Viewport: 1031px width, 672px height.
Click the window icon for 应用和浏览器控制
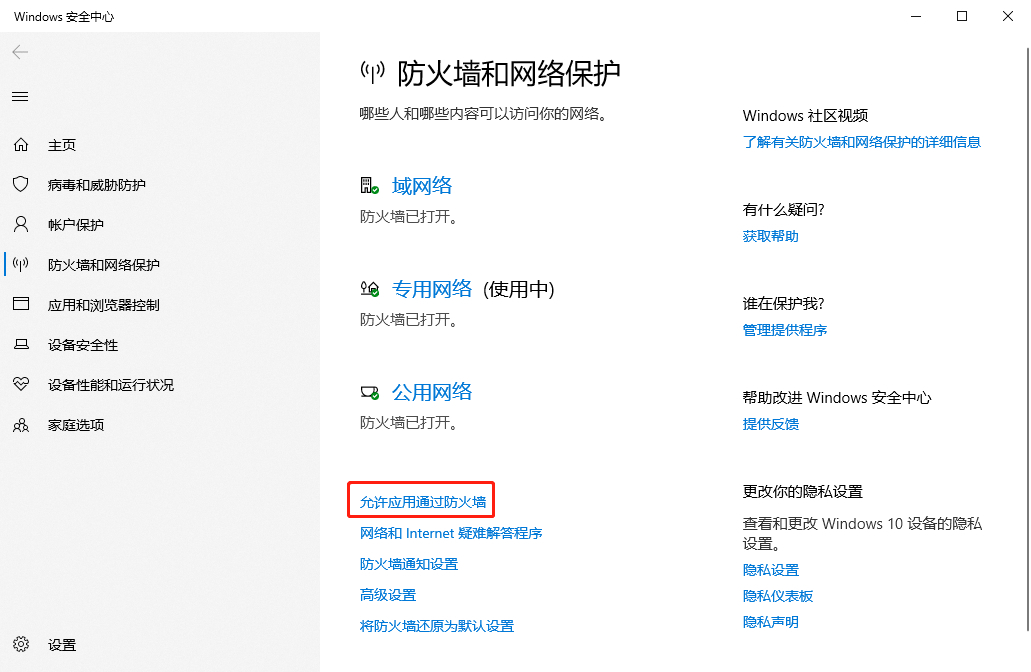pos(21,304)
